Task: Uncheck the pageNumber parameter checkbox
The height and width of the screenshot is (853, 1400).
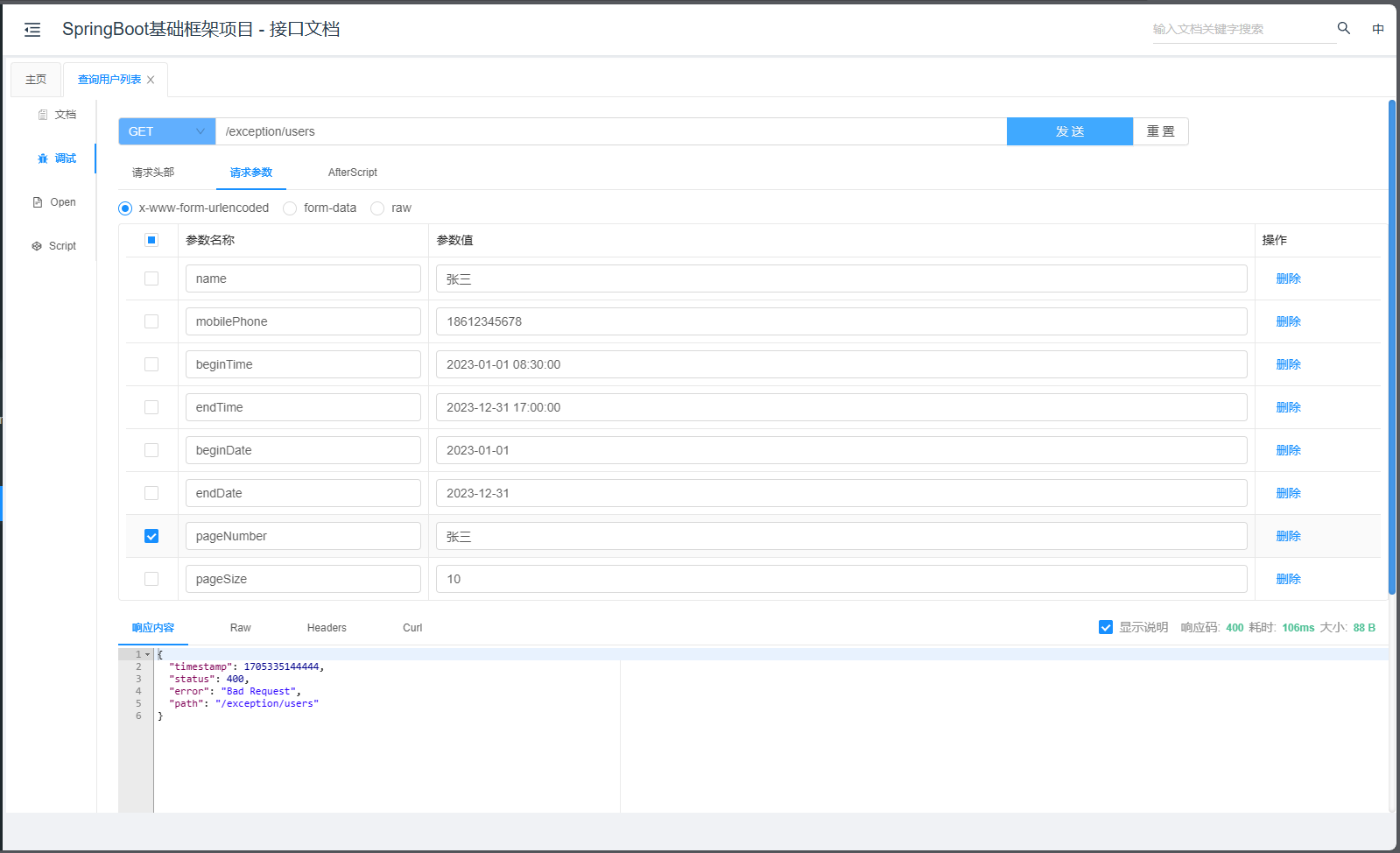Action: pos(151,536)
